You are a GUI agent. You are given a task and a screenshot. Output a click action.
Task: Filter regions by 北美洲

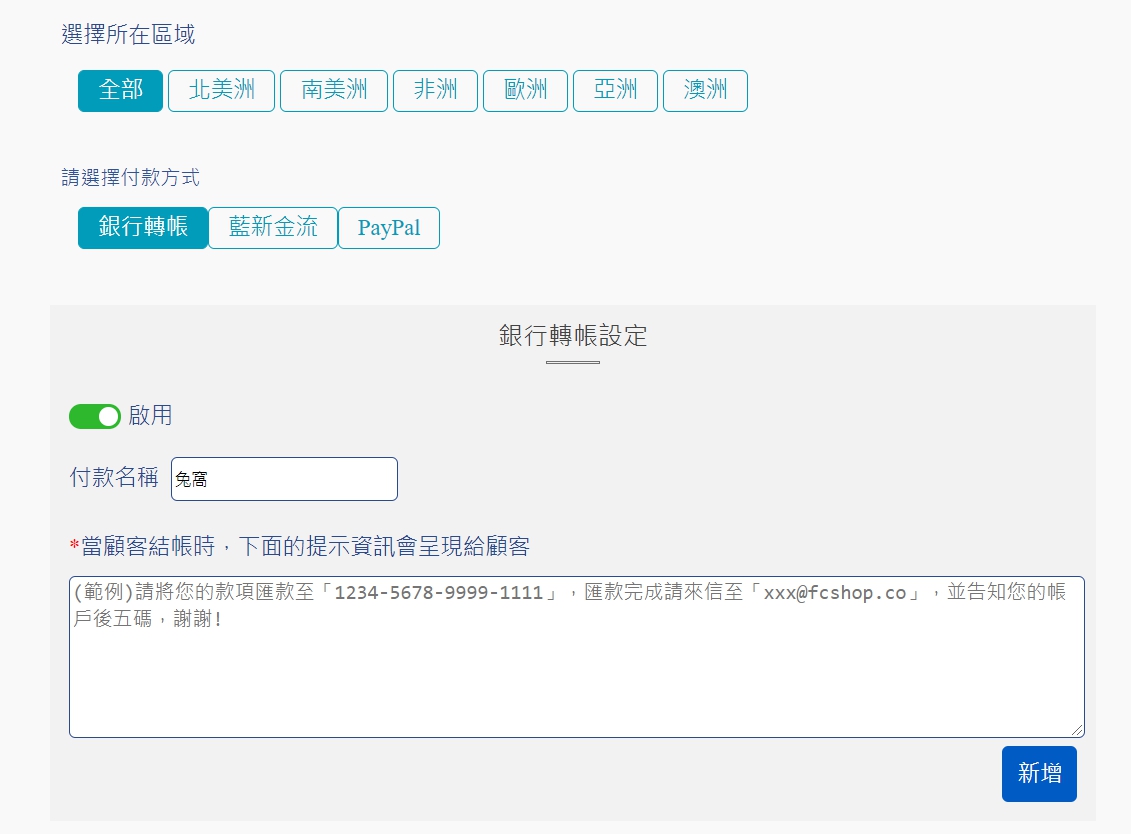(x=221, y=91)
